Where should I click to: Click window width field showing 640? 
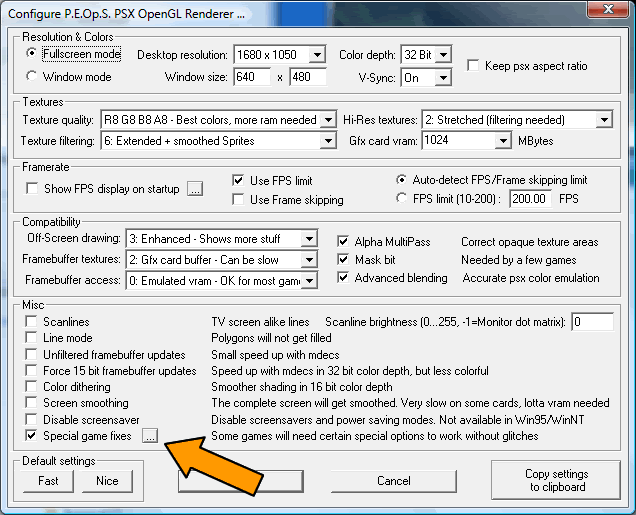pyautogui.click(x=252, y=77)
